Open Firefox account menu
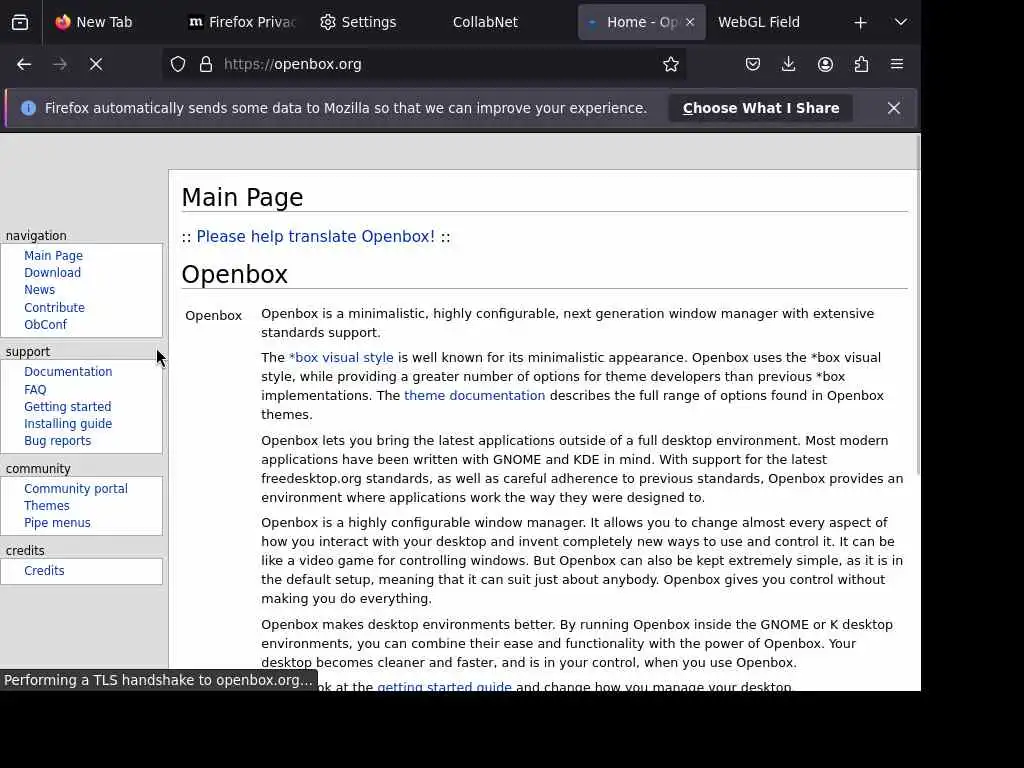This screenshot has width=1024, height=768. click(x=825, y=64)
